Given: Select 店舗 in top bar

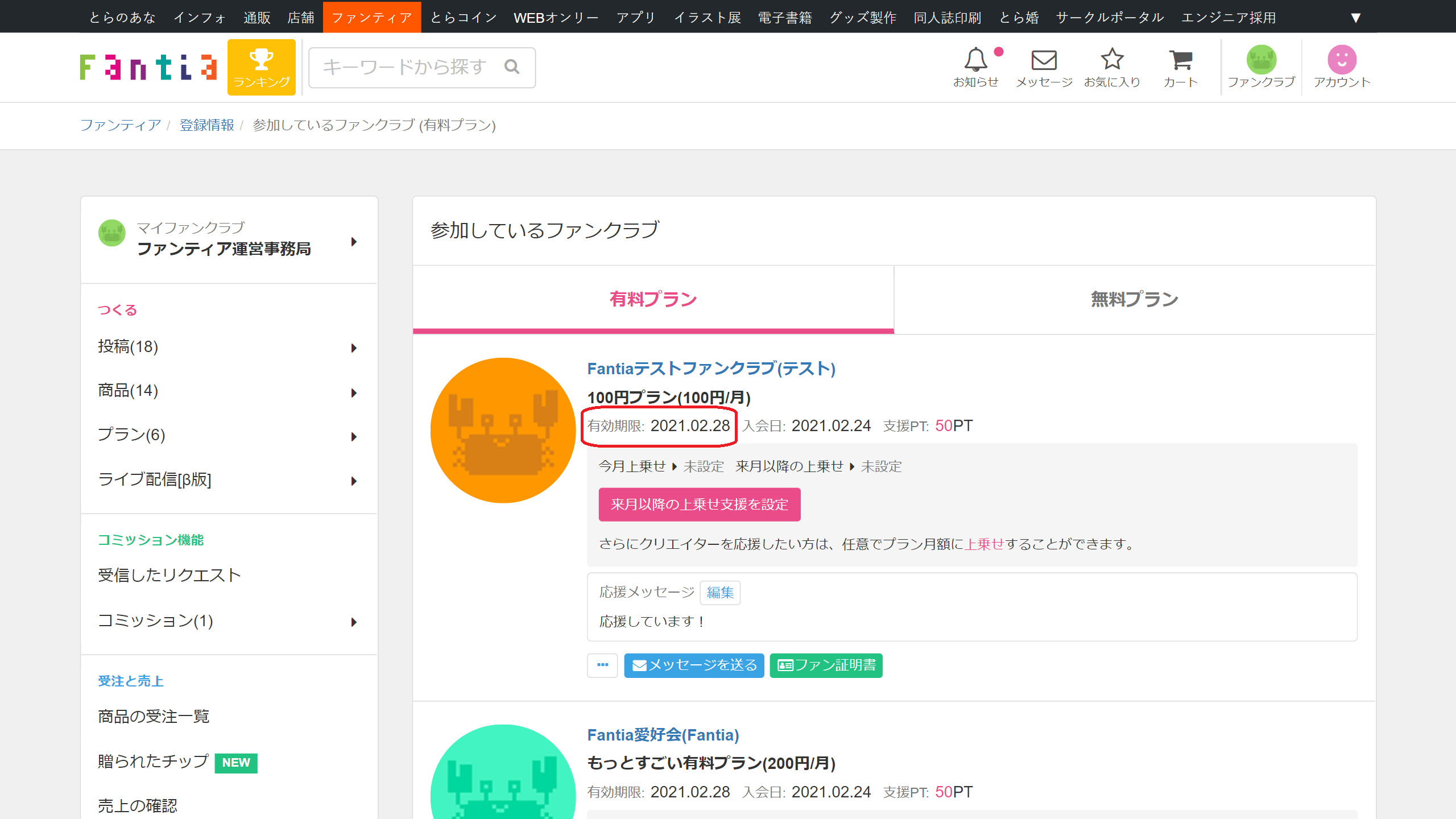Looking at the screenshot, I should 301,18.
